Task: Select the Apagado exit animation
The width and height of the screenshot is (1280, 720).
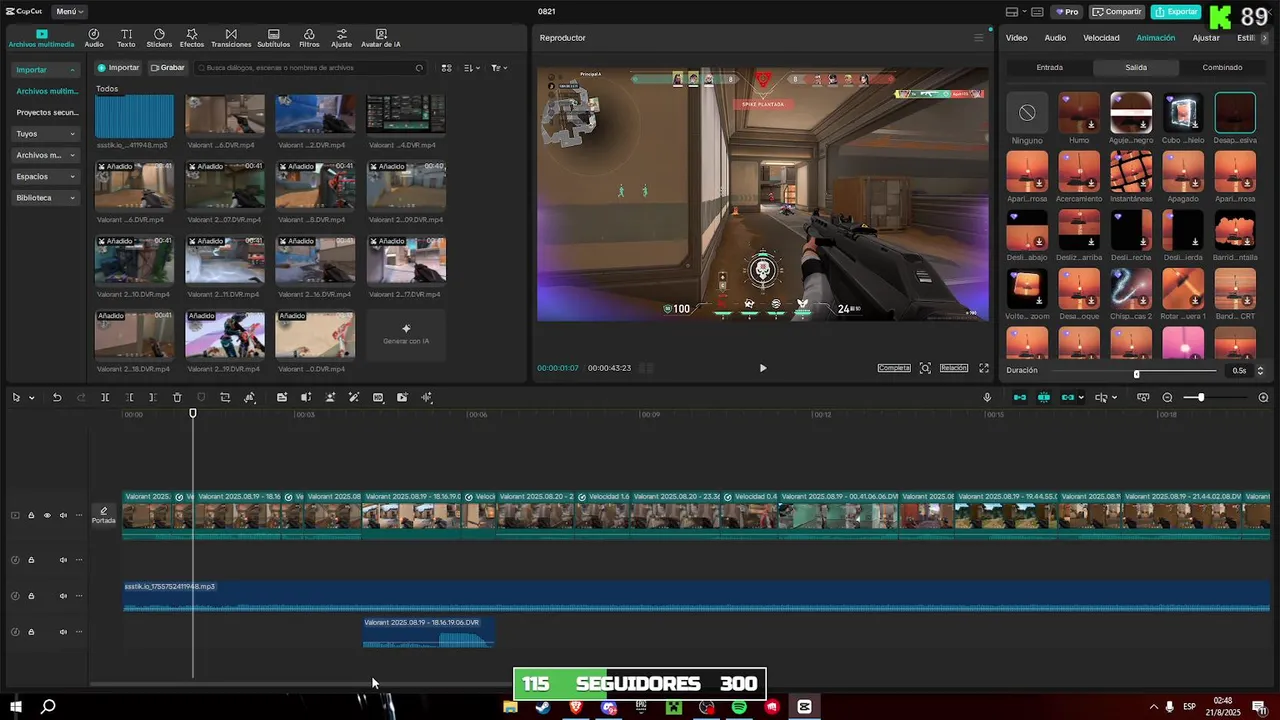Action: click(1183, 171)
